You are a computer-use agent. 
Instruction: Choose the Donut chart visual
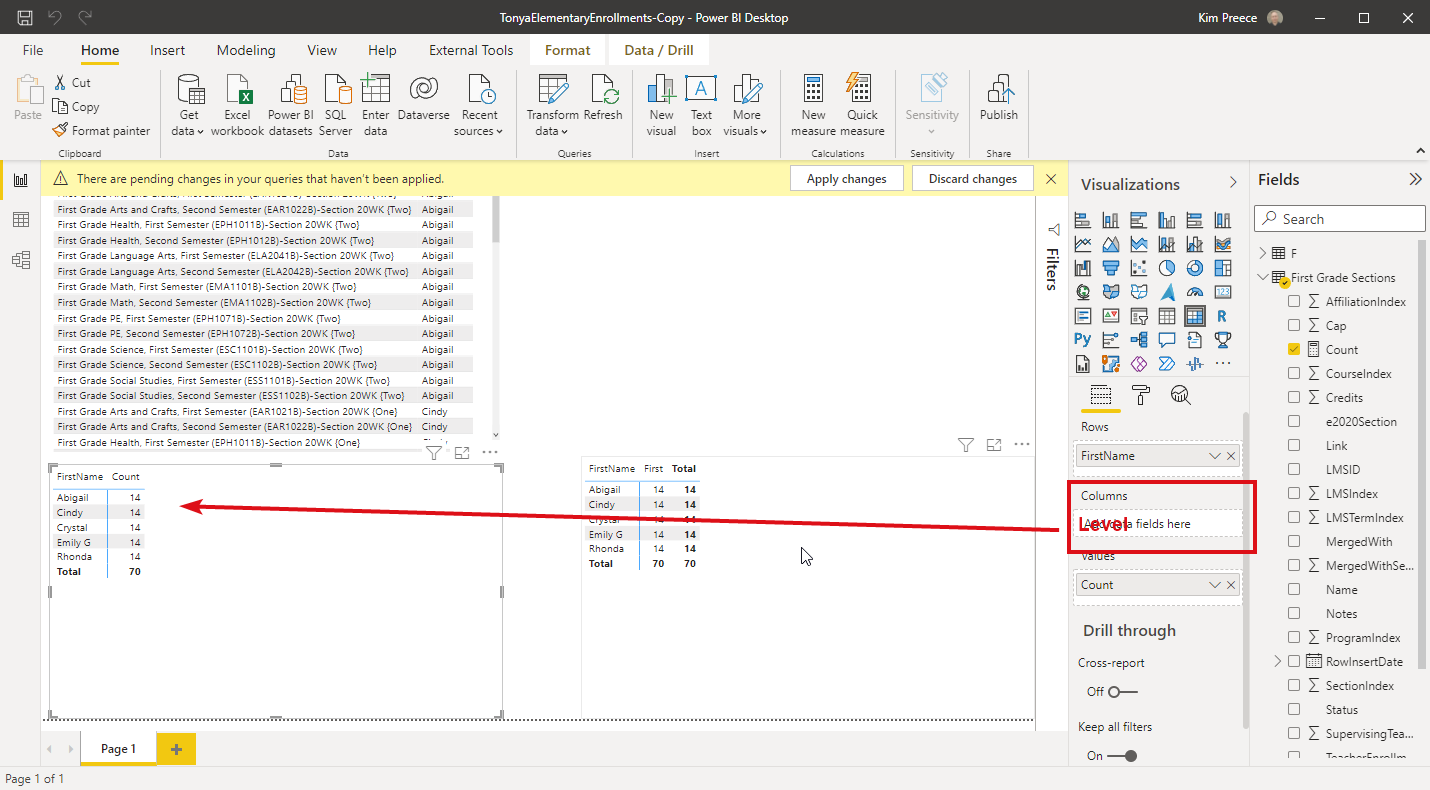click(x=1194, y=268)
